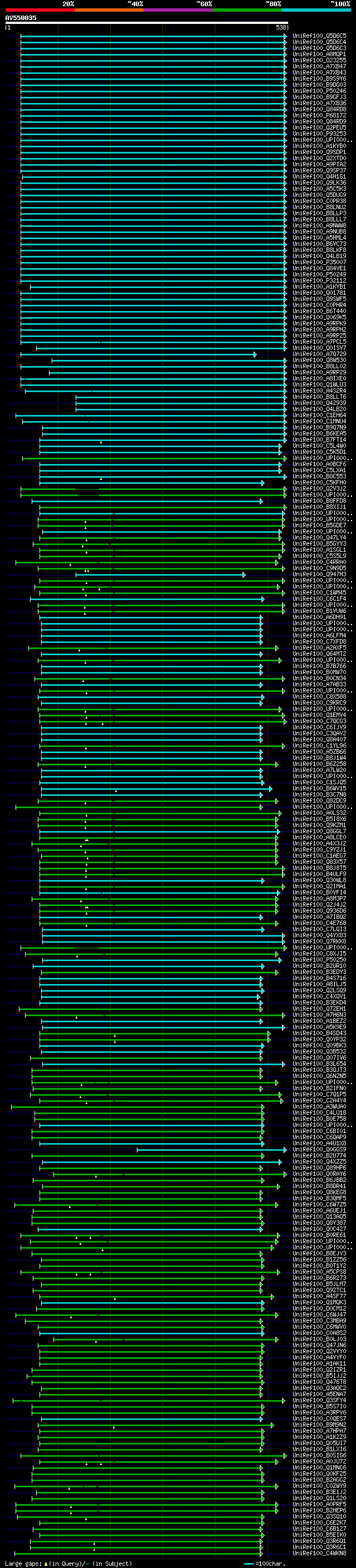This screenshot has width=356, height=1568.
Task: Select the AV550035 query label
Action: pos(21,18)
